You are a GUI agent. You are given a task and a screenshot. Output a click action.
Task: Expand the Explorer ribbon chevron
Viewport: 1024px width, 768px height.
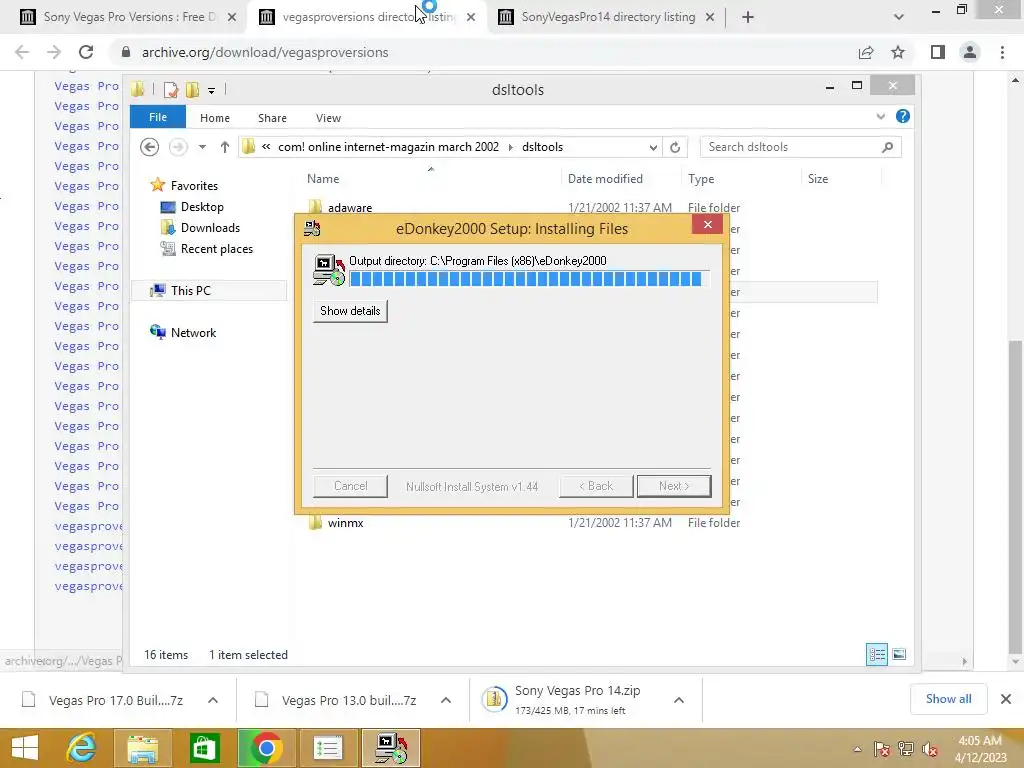click(x=880, y=117)
